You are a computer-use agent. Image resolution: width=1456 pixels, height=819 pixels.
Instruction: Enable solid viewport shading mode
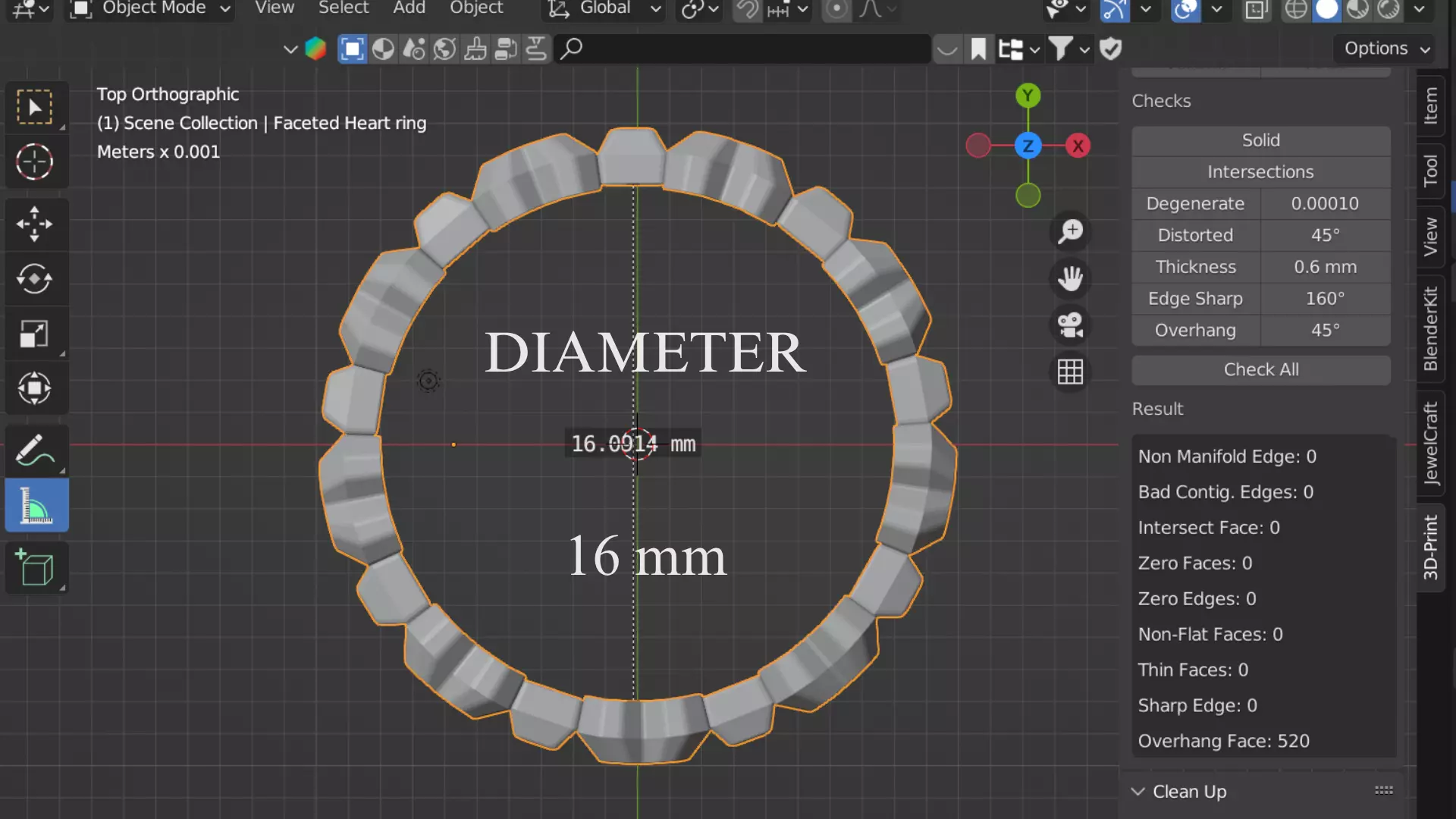(1327, 9)
